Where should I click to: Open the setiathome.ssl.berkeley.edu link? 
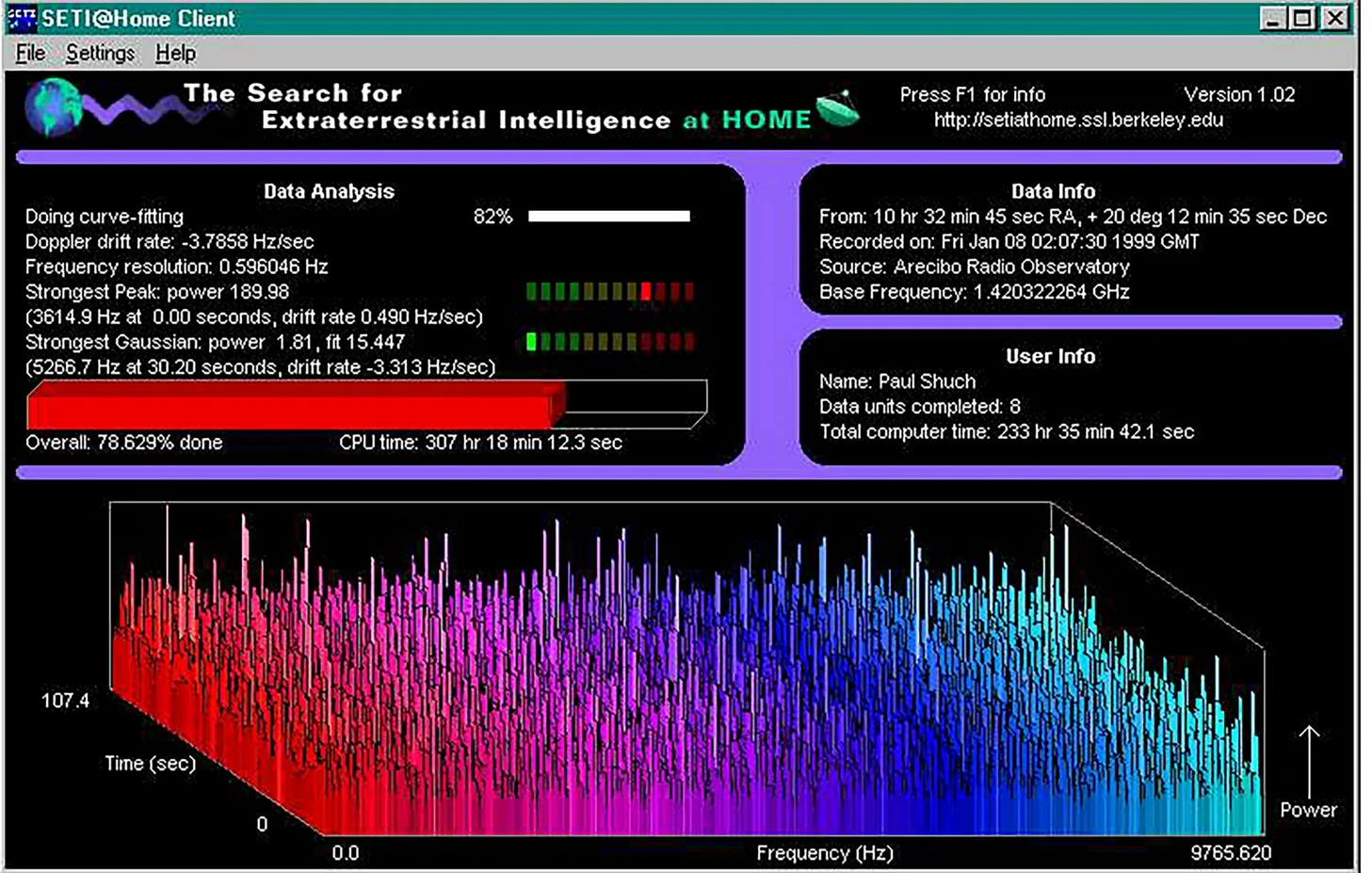point(1078,120)
